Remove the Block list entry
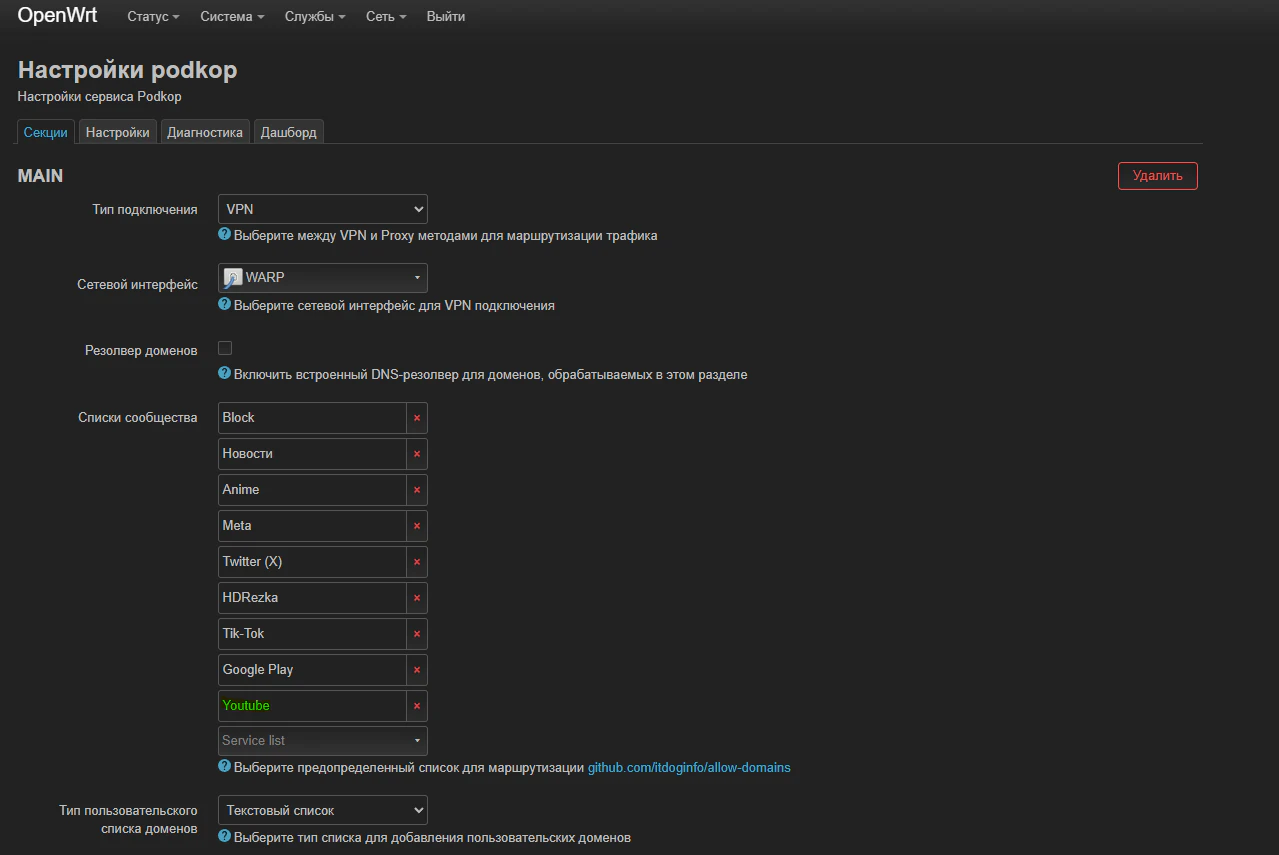The image size is (1279, 855). [x=417, y=418]
